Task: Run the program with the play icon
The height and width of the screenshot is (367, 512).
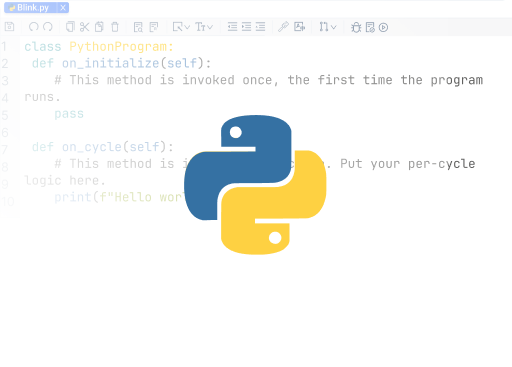Action: tap(383, 27)
